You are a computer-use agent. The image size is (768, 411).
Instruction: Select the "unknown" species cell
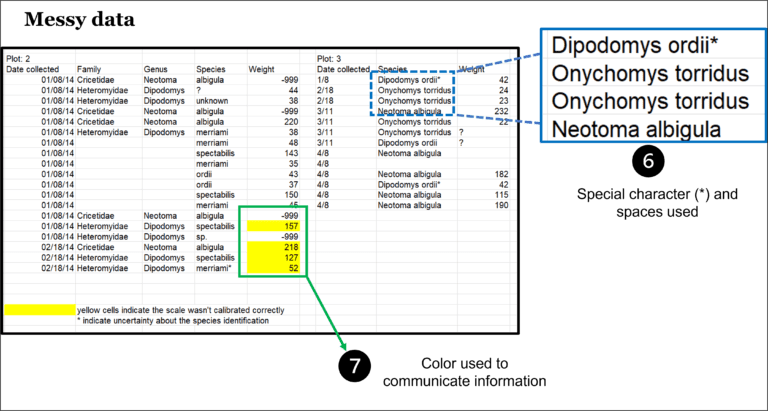click(210, 101)
